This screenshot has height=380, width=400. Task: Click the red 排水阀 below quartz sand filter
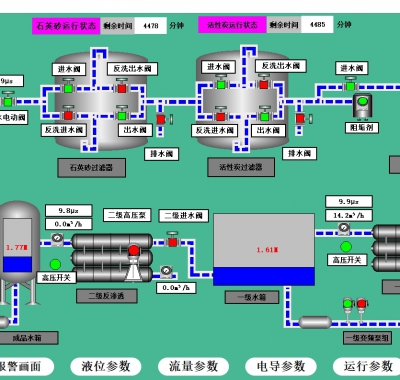164,119
